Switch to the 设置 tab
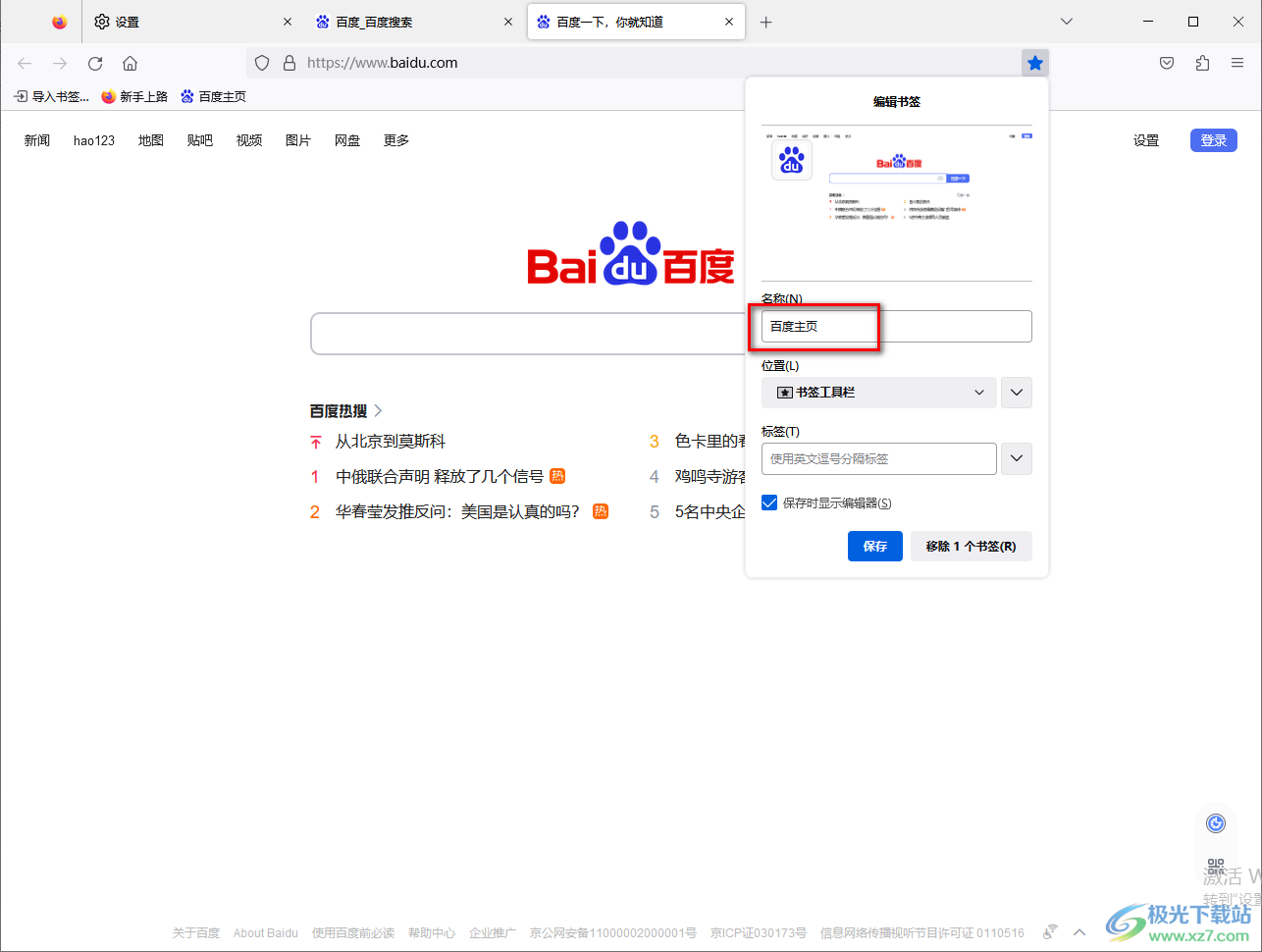Screen dimensions: 1262x952 [192, 22]
